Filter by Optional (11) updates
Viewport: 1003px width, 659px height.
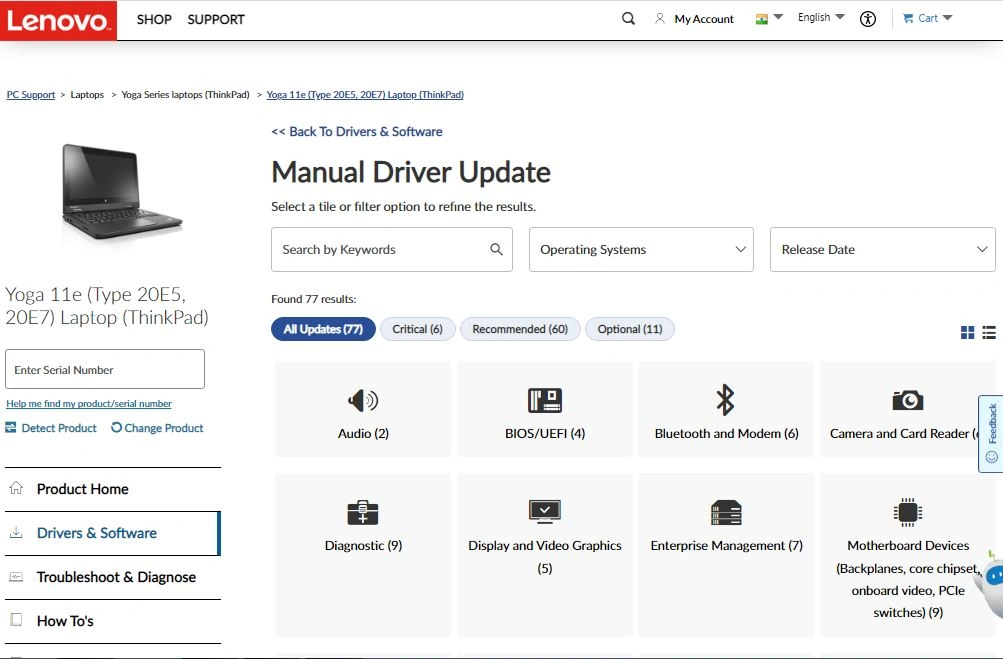point(629,329)
